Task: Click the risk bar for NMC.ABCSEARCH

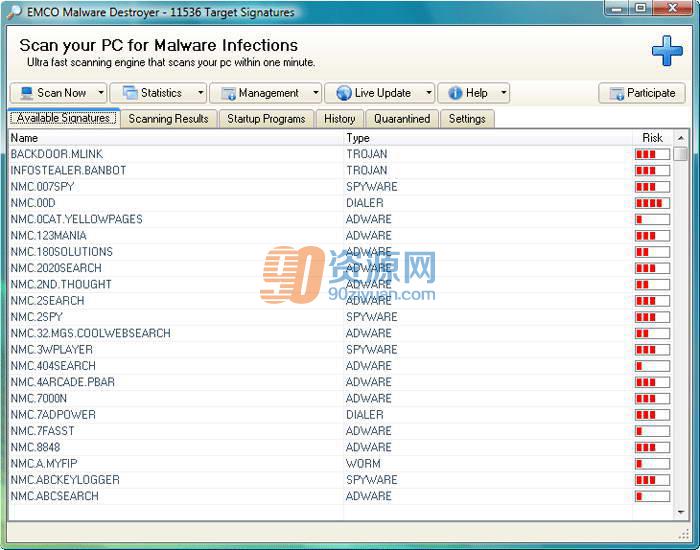Action: [x=652, y=497]
